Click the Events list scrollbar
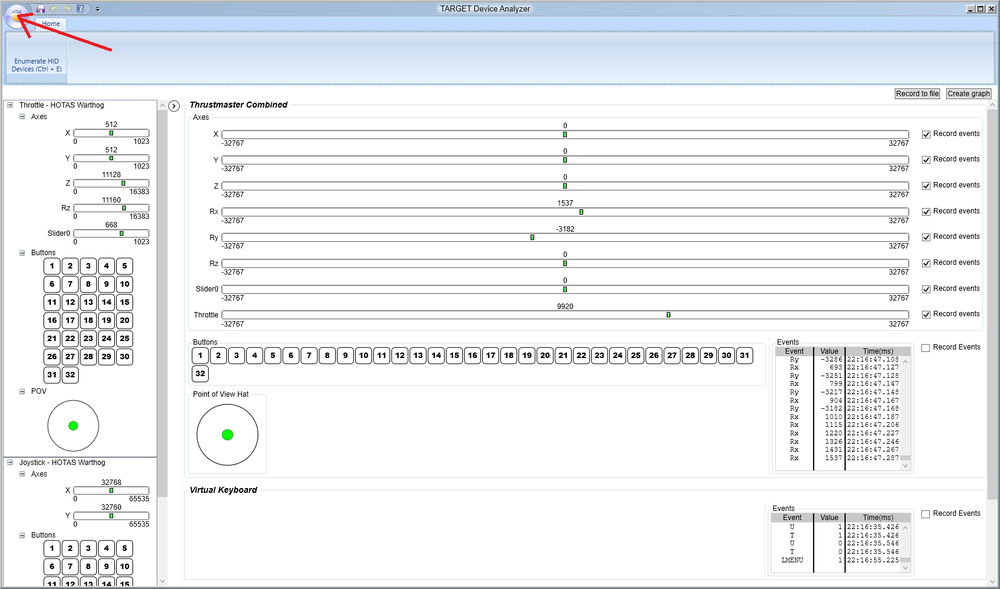The width and height of the screenshot is (1000, 589). pyautogui.click(x=907, y=410)
